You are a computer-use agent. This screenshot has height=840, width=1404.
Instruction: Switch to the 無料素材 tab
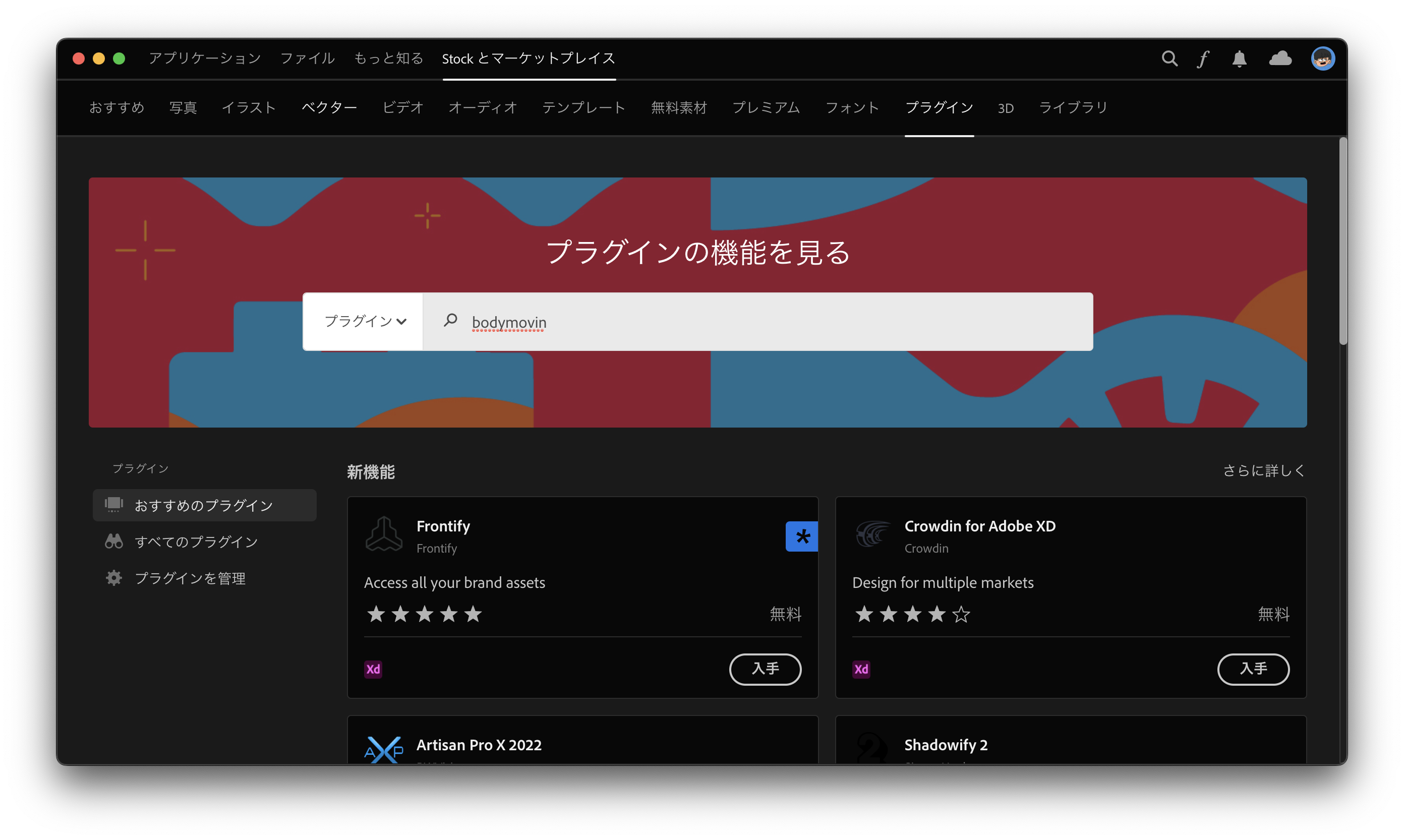679,107
